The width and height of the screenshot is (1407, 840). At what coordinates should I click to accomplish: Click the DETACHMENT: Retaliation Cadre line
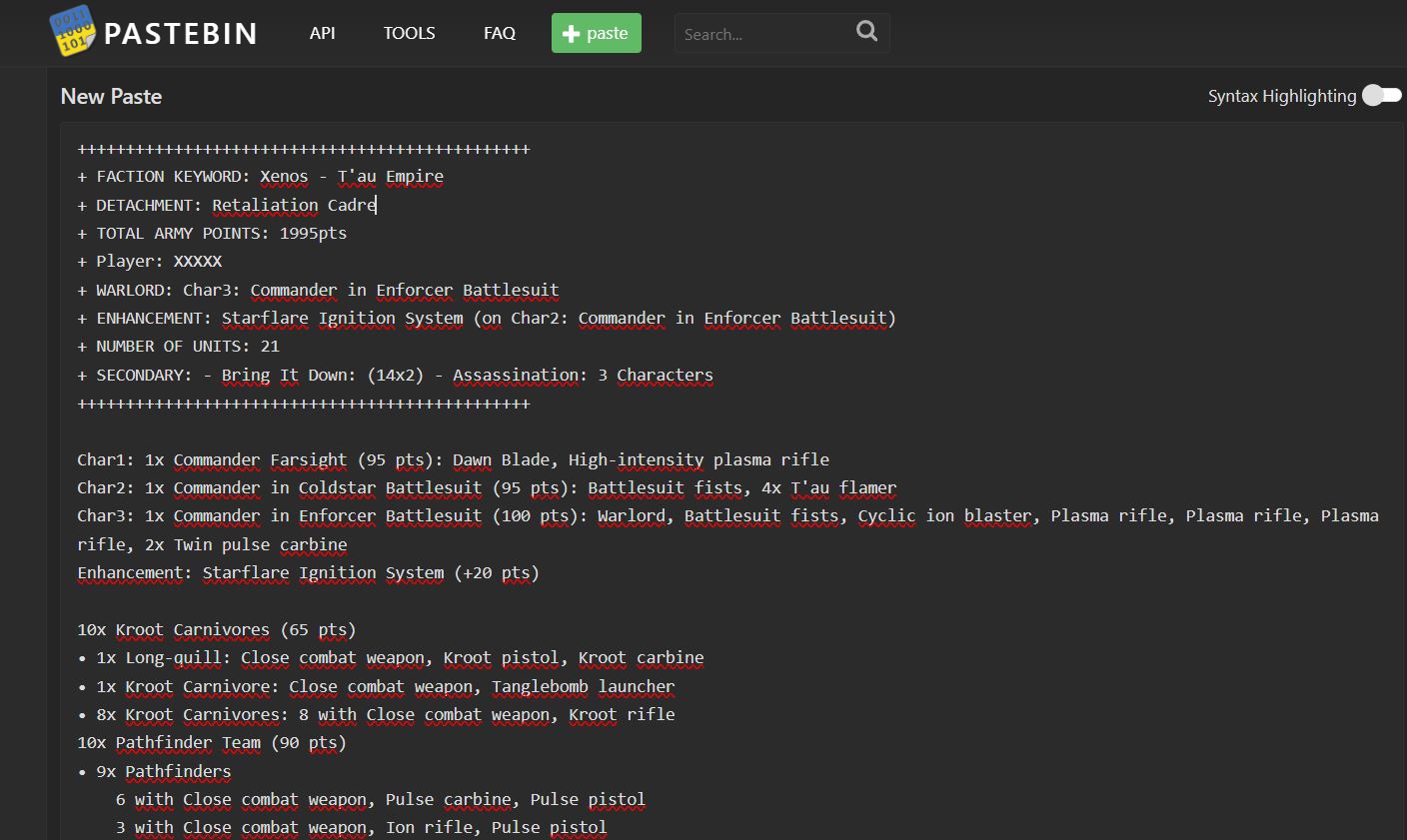pyautogui.click(x=227, y=205)
